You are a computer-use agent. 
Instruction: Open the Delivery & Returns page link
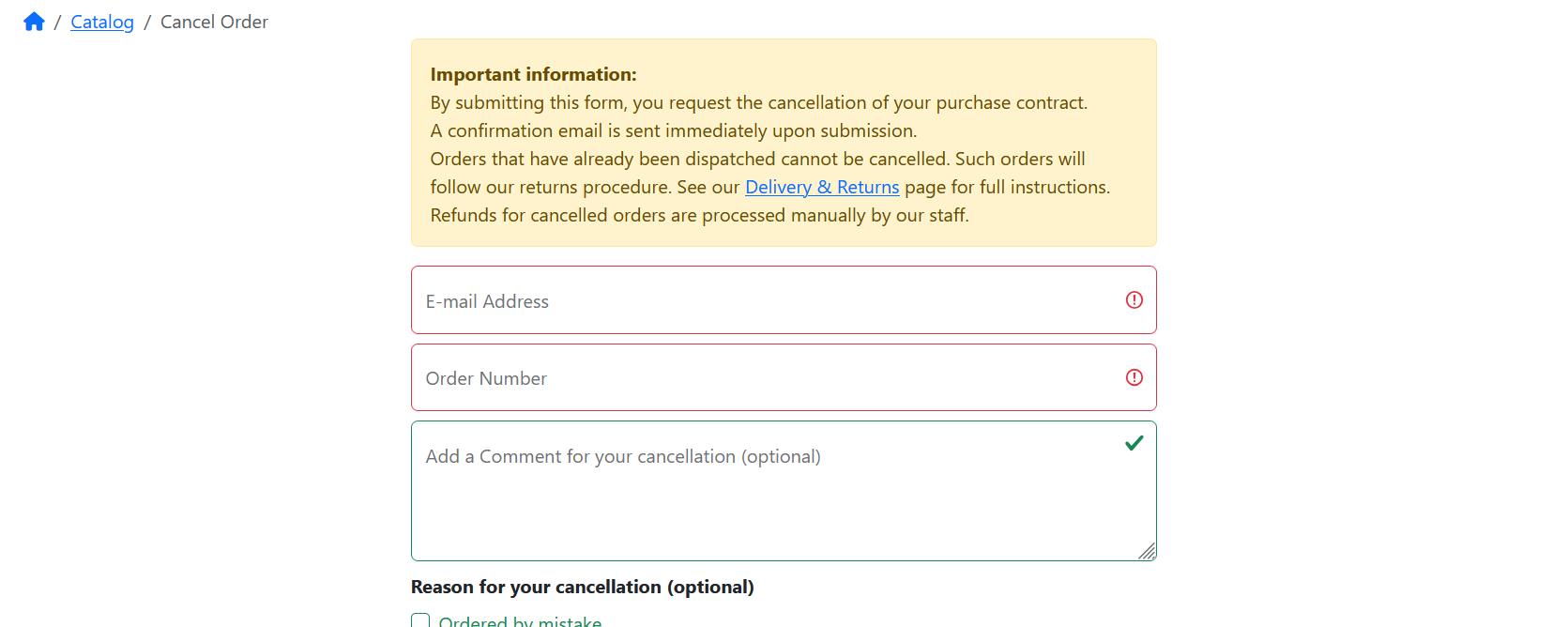click(822, 187)
